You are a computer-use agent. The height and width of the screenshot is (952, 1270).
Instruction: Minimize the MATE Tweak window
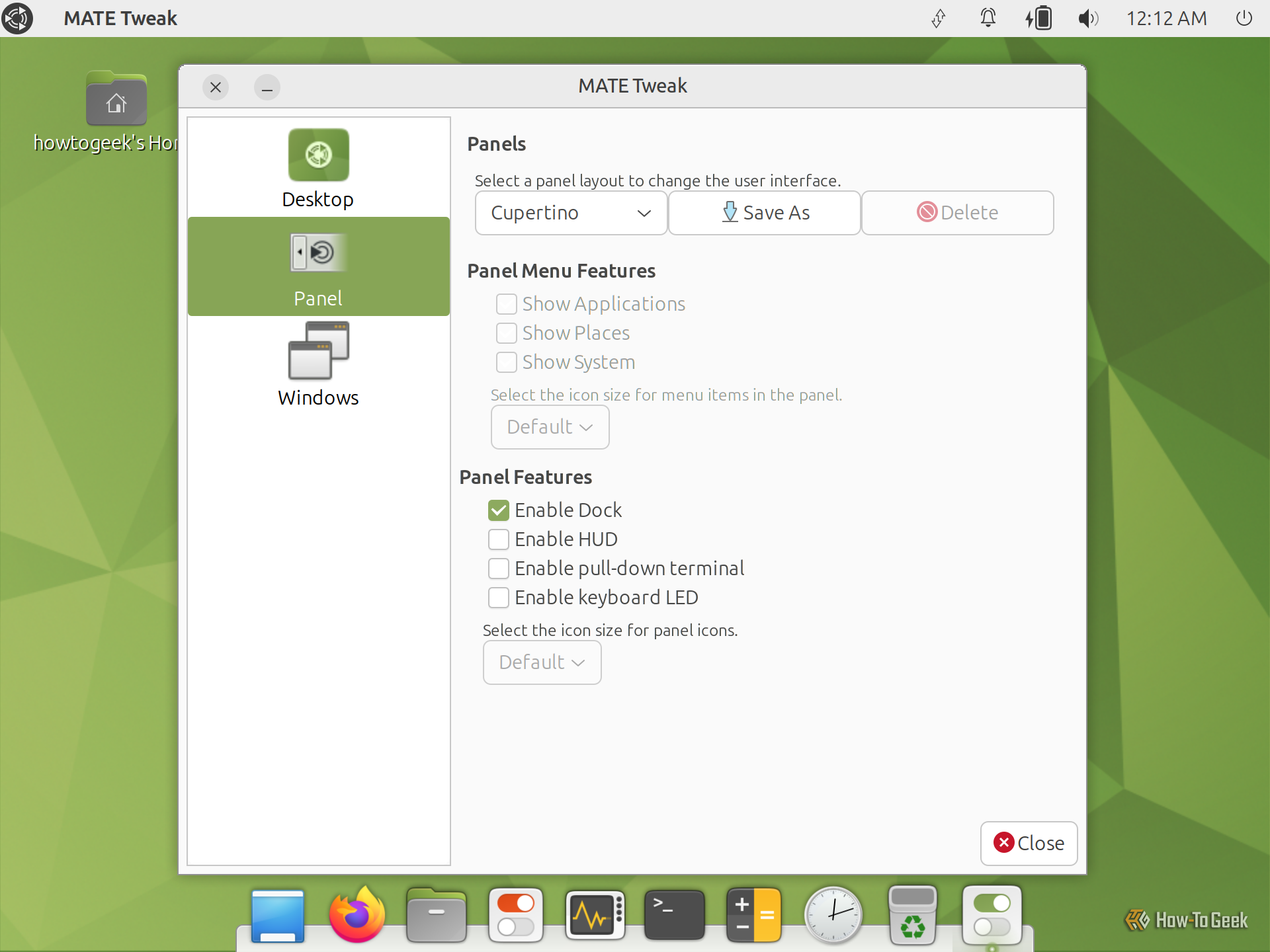(267, 87)
